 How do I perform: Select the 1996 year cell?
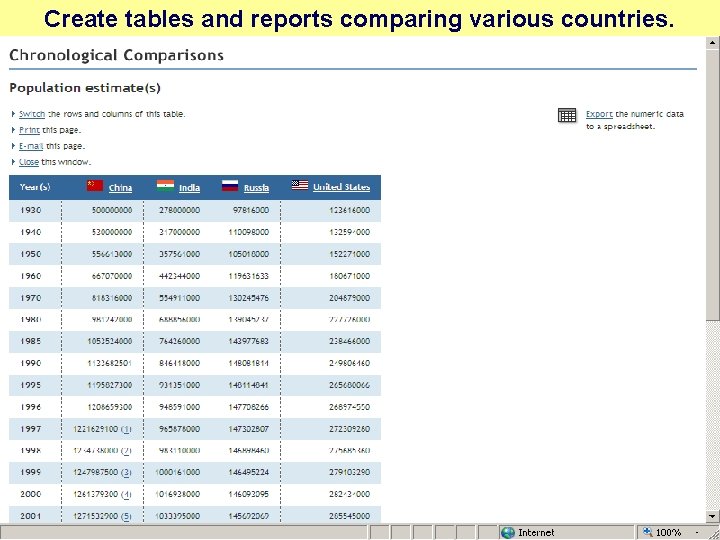coord(30,407)
